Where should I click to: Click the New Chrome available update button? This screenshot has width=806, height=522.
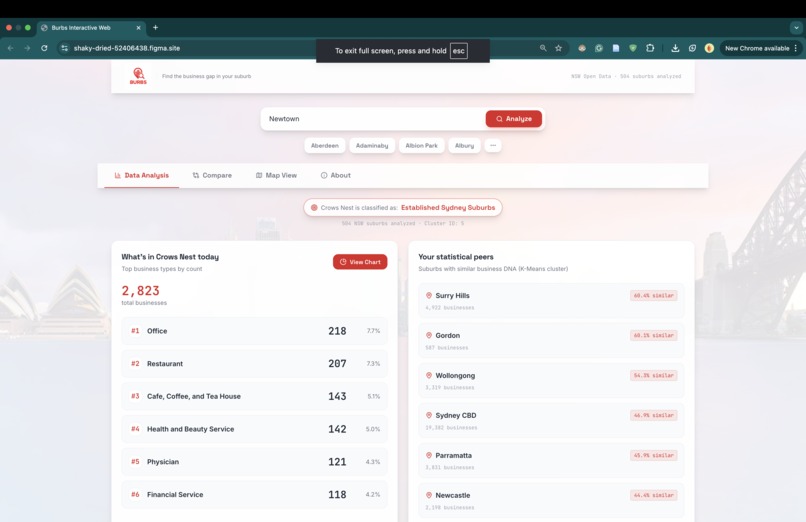(757, 48)
